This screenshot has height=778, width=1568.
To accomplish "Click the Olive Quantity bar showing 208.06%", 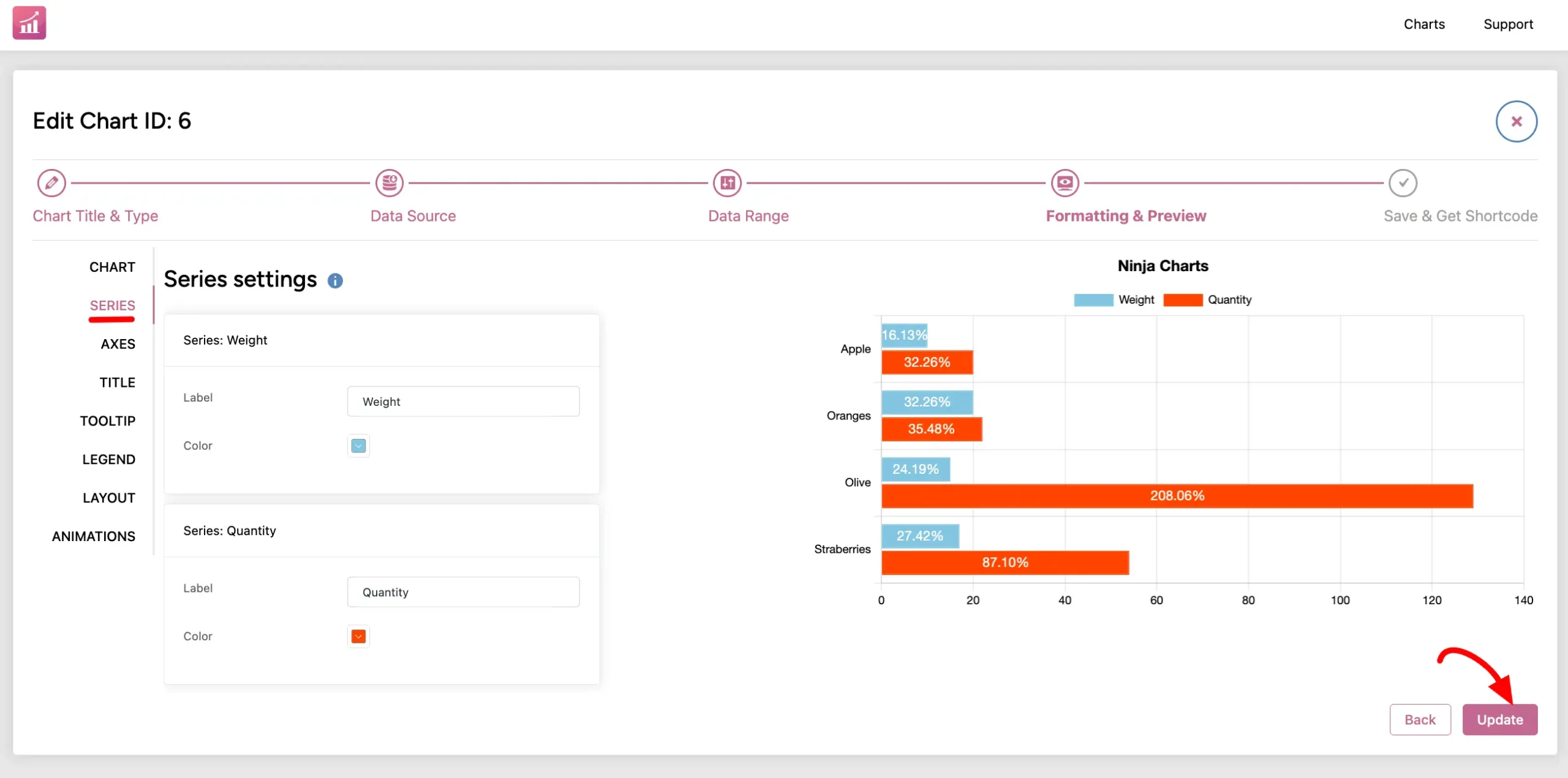I will 1177,496.
